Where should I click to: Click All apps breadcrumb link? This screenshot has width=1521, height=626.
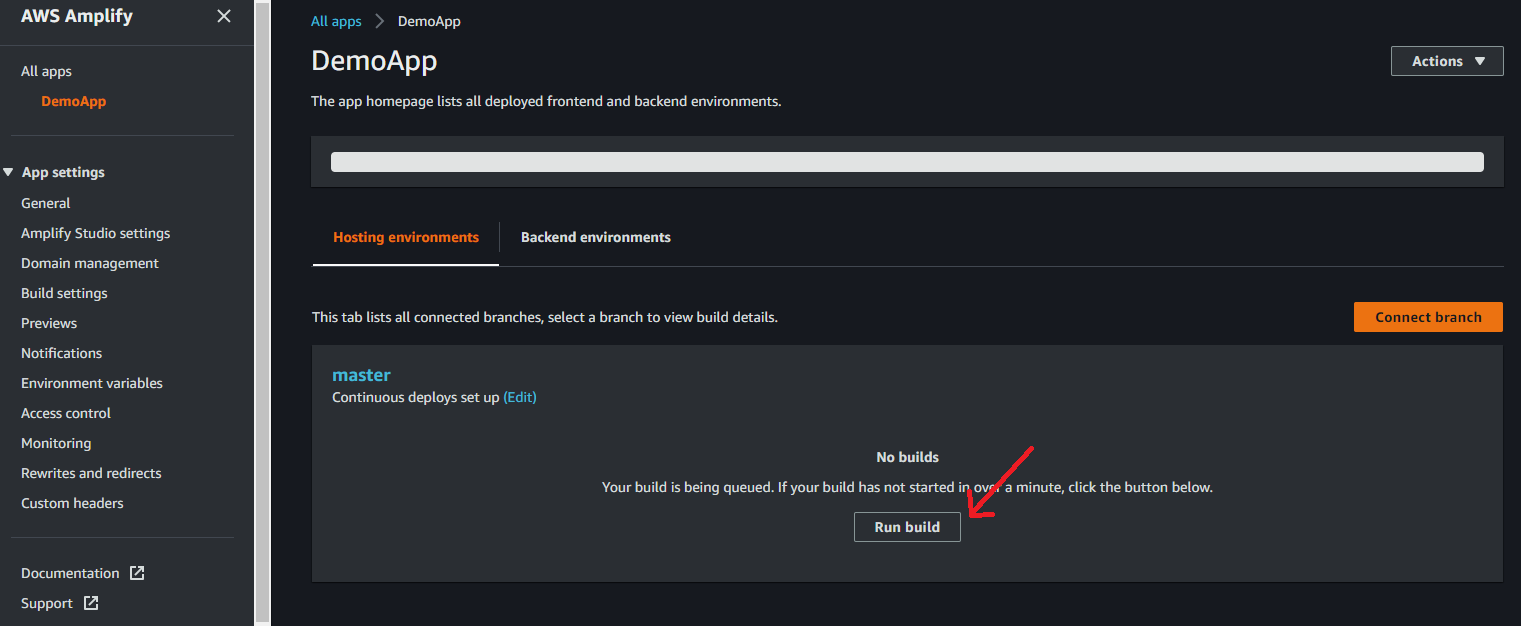coord(336,21)
